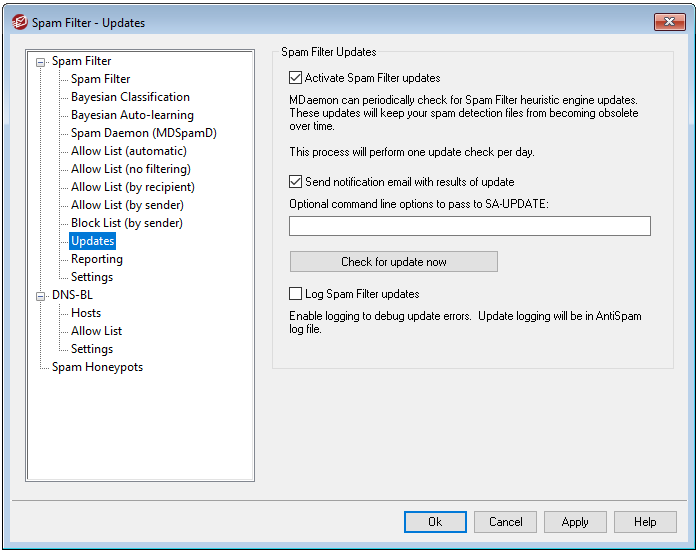700x555 pixels.
Task: Close the Spam Filter dialog window
Action: click(x=668, y=22)
